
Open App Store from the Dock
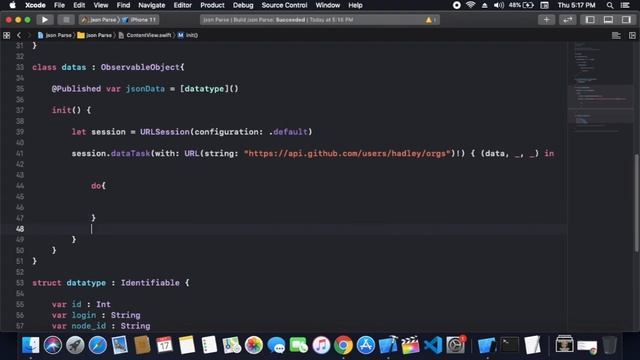click(x=366, y=345)
